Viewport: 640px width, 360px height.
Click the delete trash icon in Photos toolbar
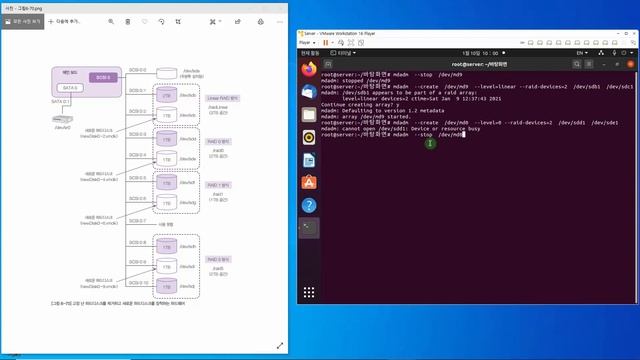[128, 22]
